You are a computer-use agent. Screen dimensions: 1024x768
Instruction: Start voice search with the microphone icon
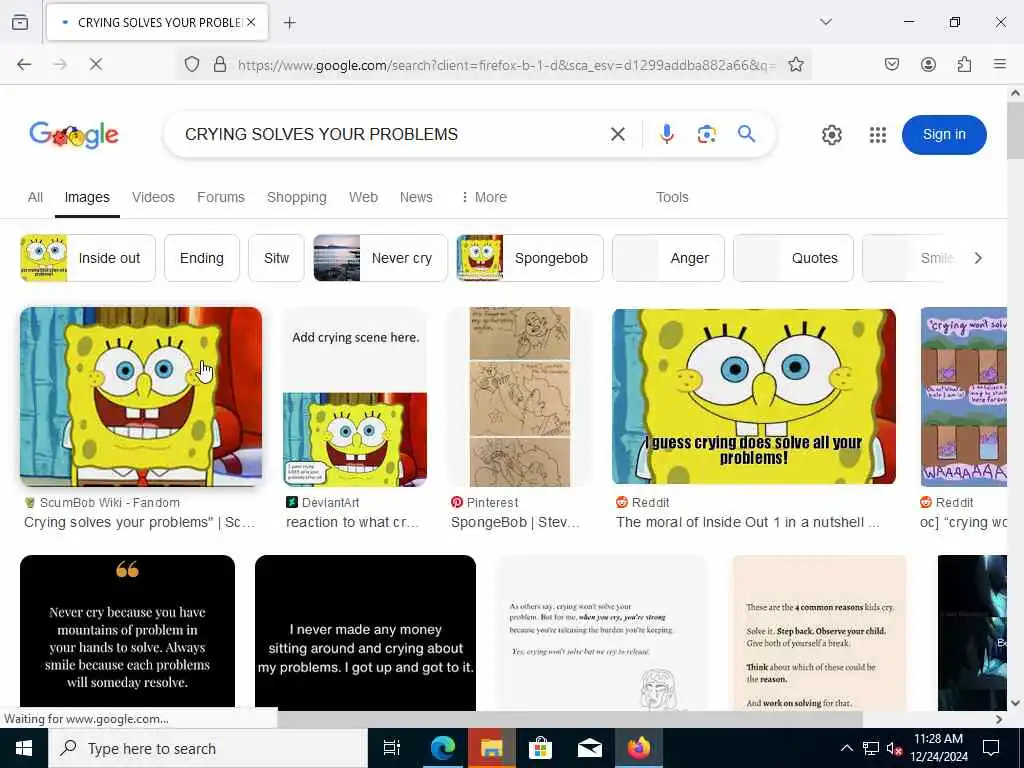click(666, 134)
